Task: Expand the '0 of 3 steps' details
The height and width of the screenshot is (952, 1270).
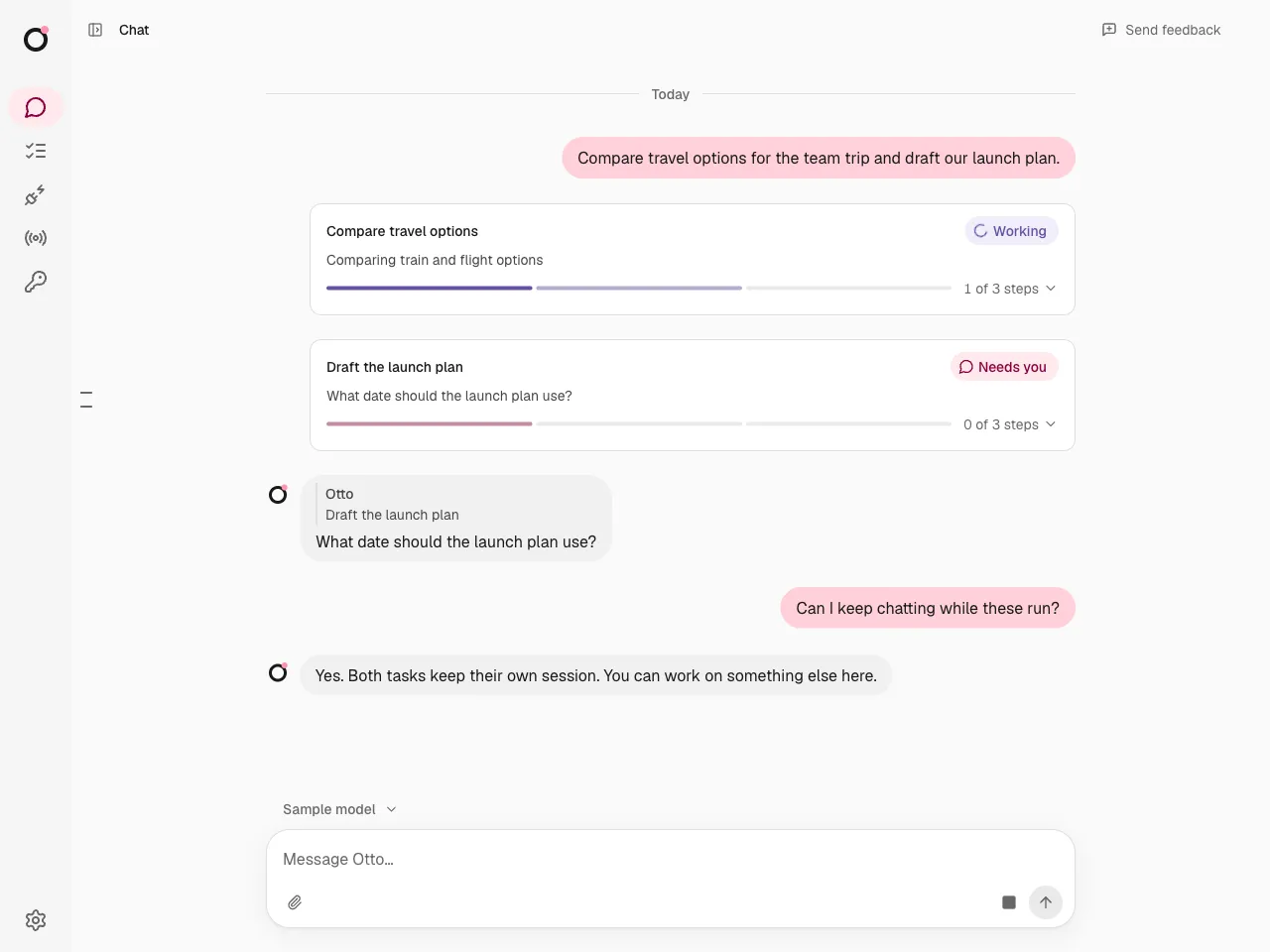Action: point(1010,424)
